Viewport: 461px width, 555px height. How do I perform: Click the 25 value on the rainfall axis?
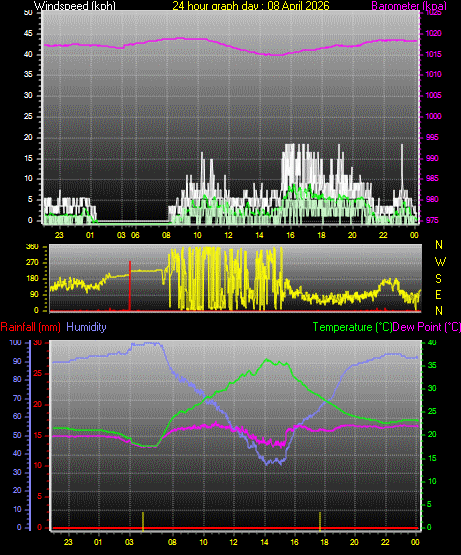pos(38,374)
